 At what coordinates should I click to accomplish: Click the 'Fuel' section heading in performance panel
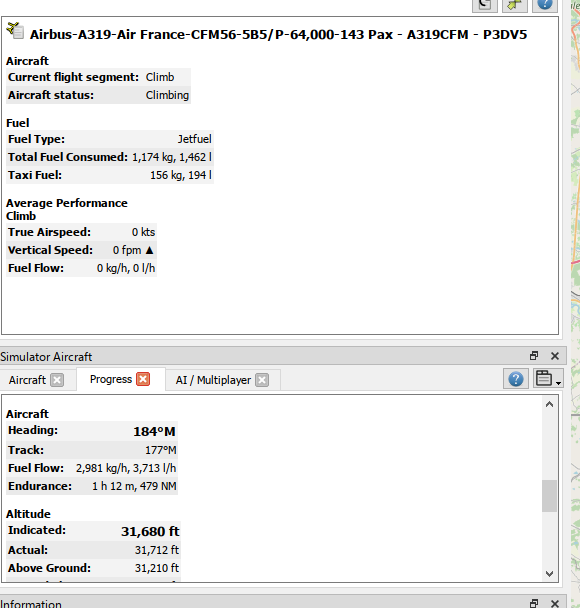17,123
